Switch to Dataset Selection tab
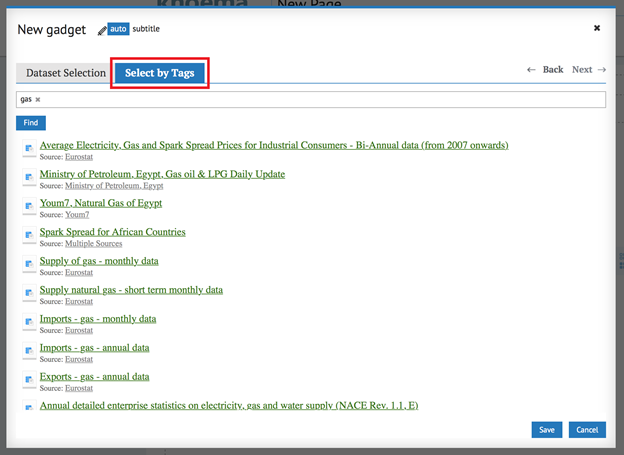624x455 pixels. coord(66,73)
